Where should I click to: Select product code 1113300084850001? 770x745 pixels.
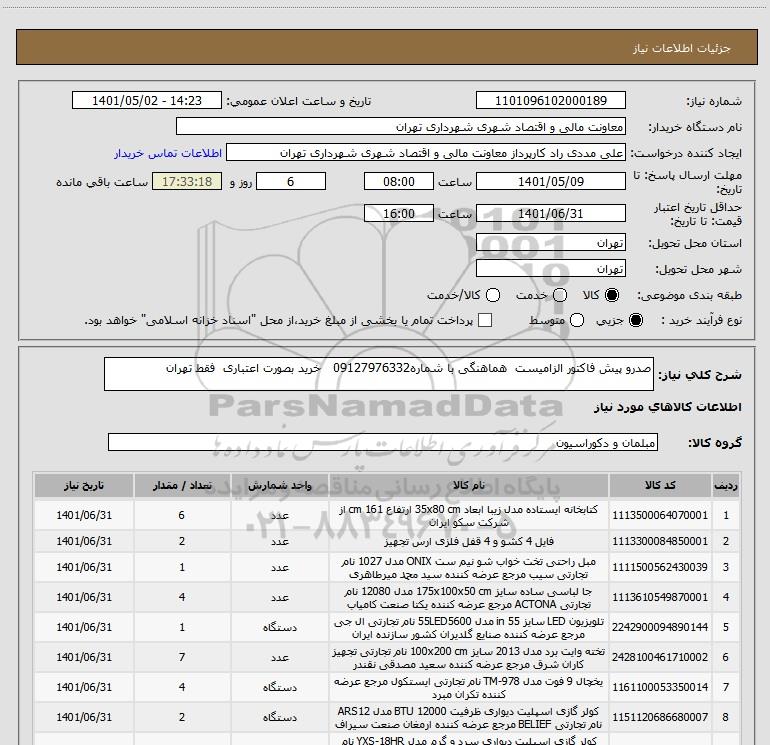coord(660,541)
